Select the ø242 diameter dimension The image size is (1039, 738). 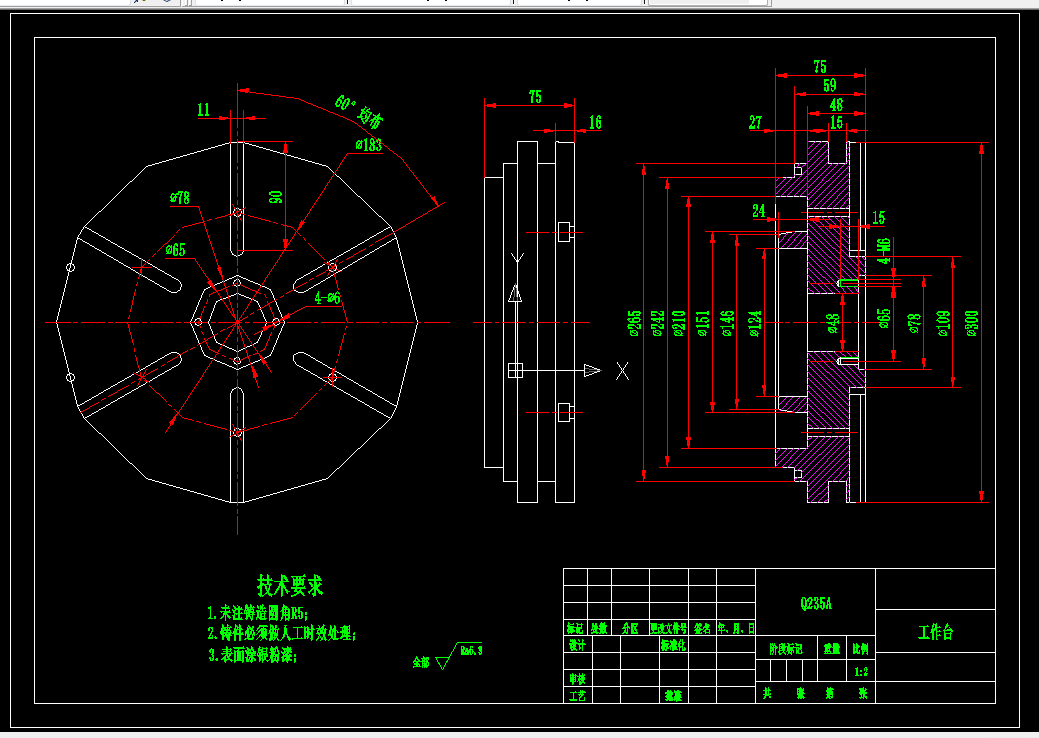click(x=657, y=323)
